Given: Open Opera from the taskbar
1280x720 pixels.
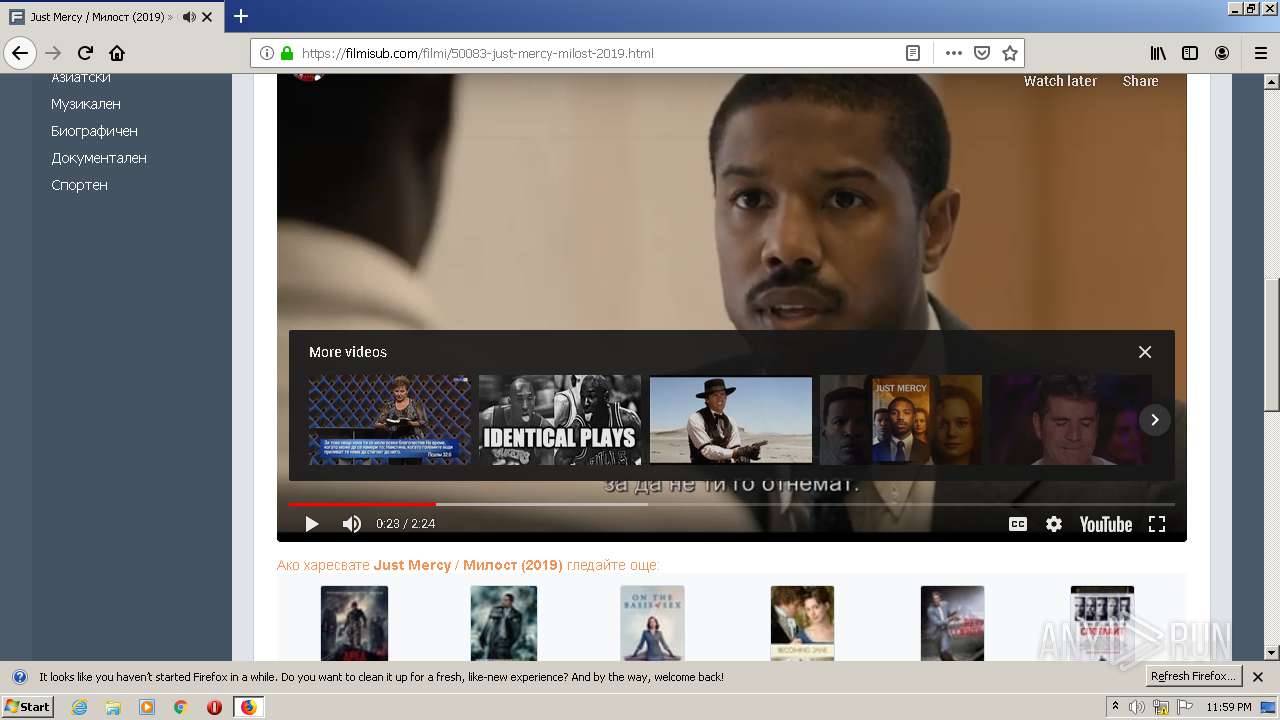Looking at the screenshot, I should [214, 707].
